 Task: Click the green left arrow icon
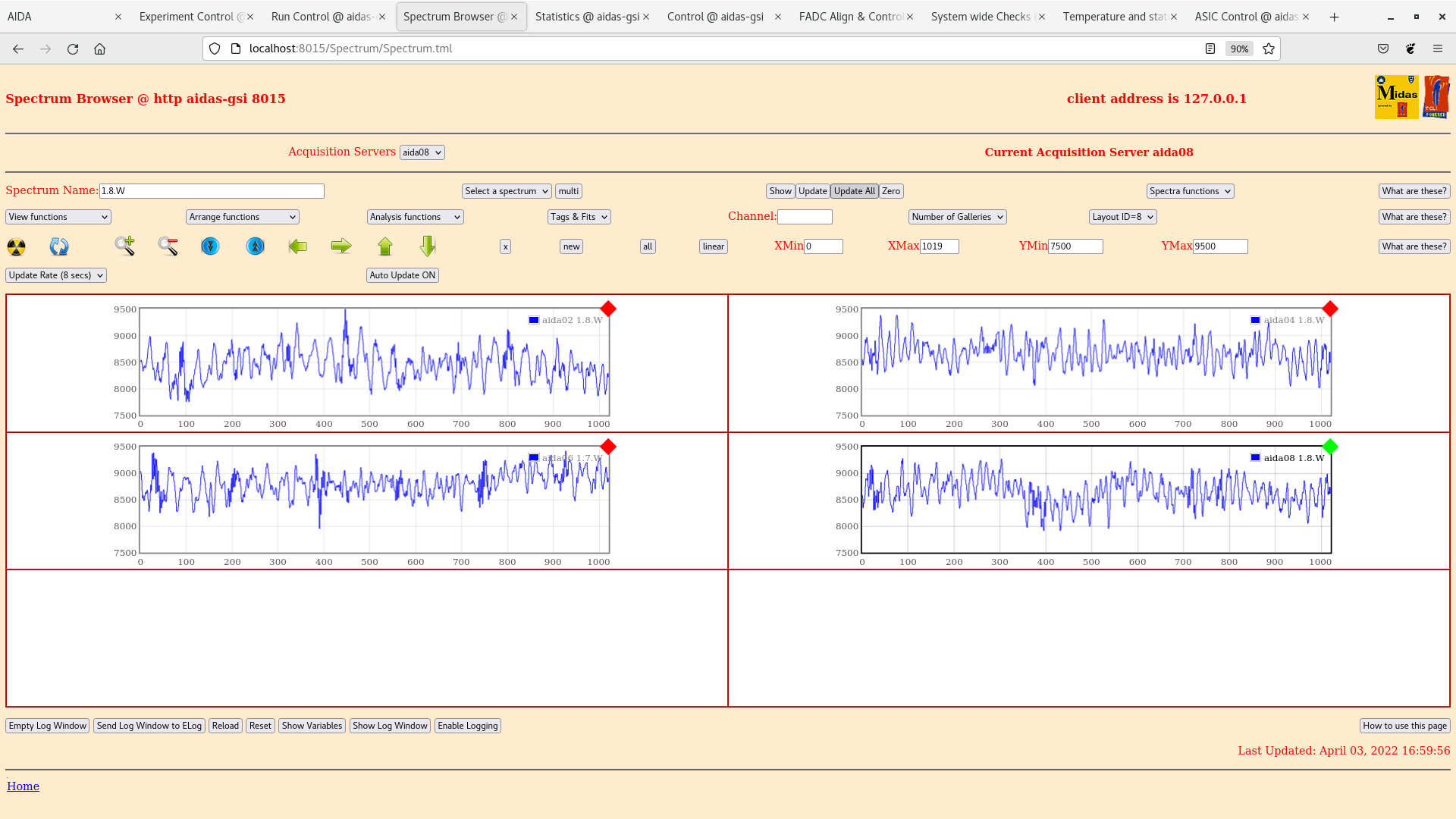click(298, 246)
